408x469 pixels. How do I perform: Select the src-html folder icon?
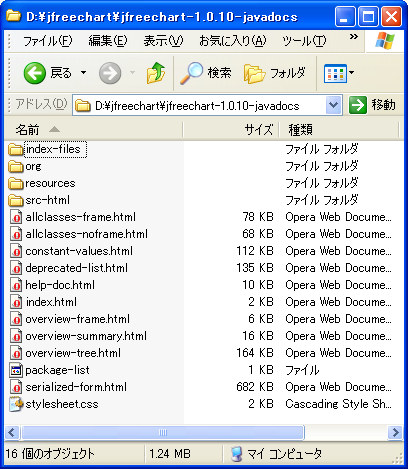tap(16, 200)
